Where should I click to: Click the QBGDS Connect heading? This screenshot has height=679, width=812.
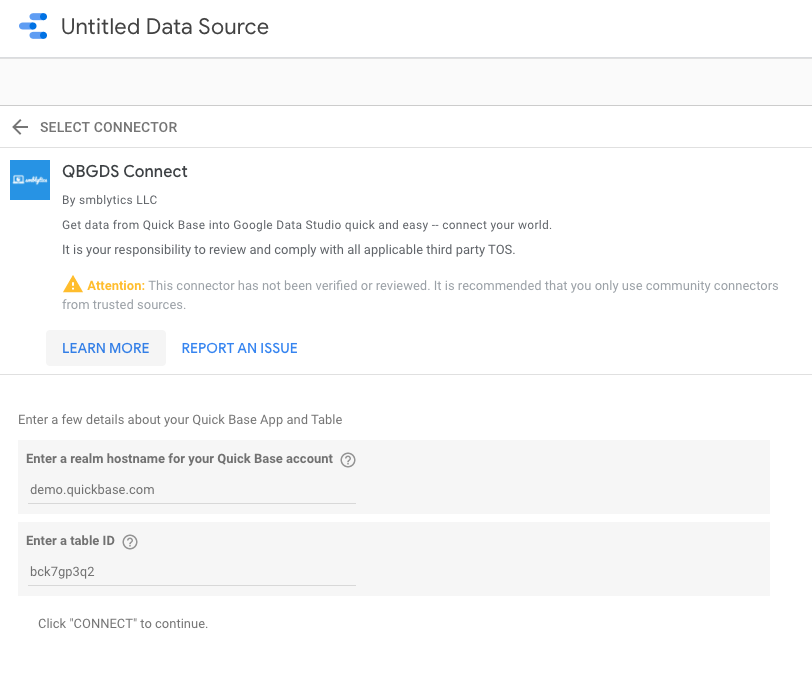(x=125, y=171)
